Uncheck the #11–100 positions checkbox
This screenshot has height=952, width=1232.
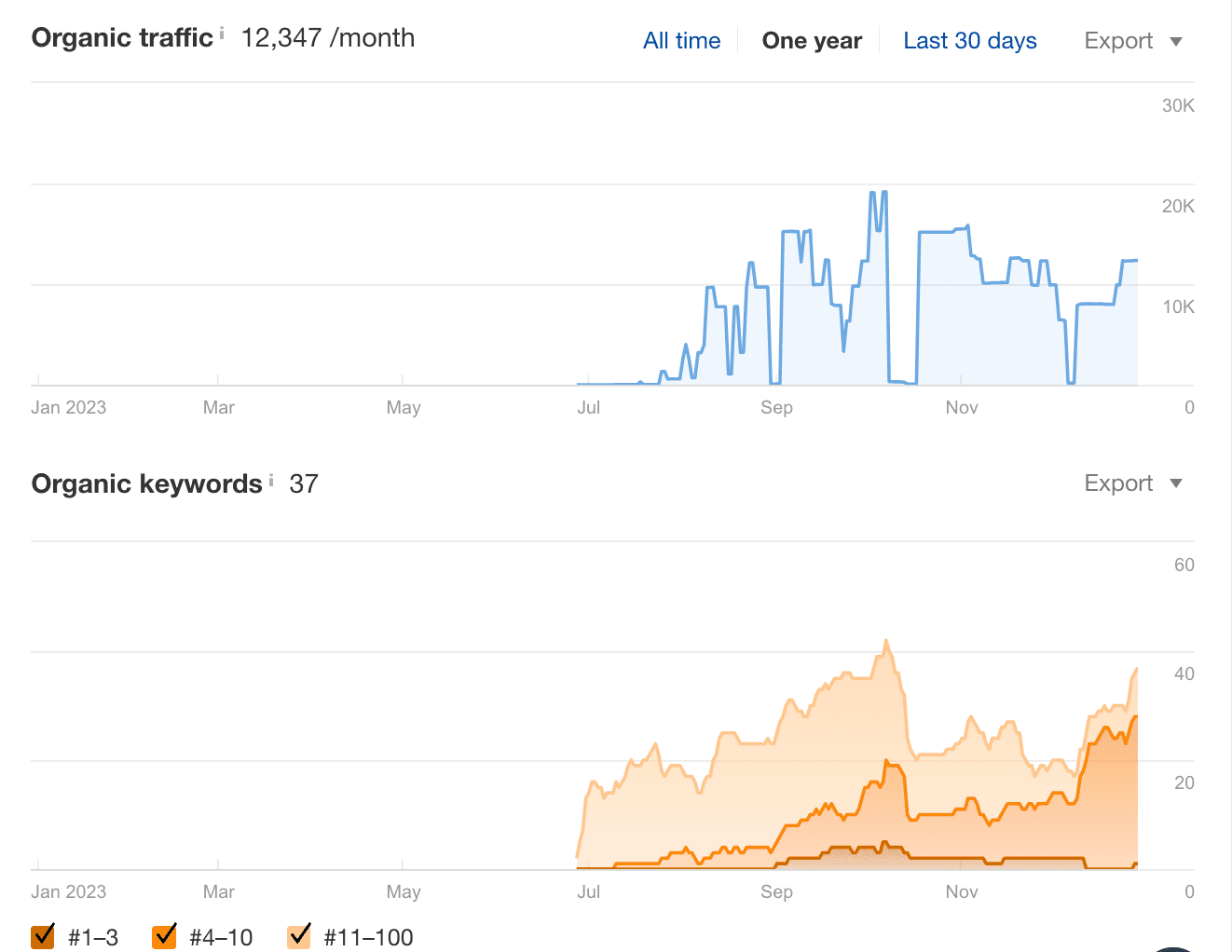click(299, 936)
